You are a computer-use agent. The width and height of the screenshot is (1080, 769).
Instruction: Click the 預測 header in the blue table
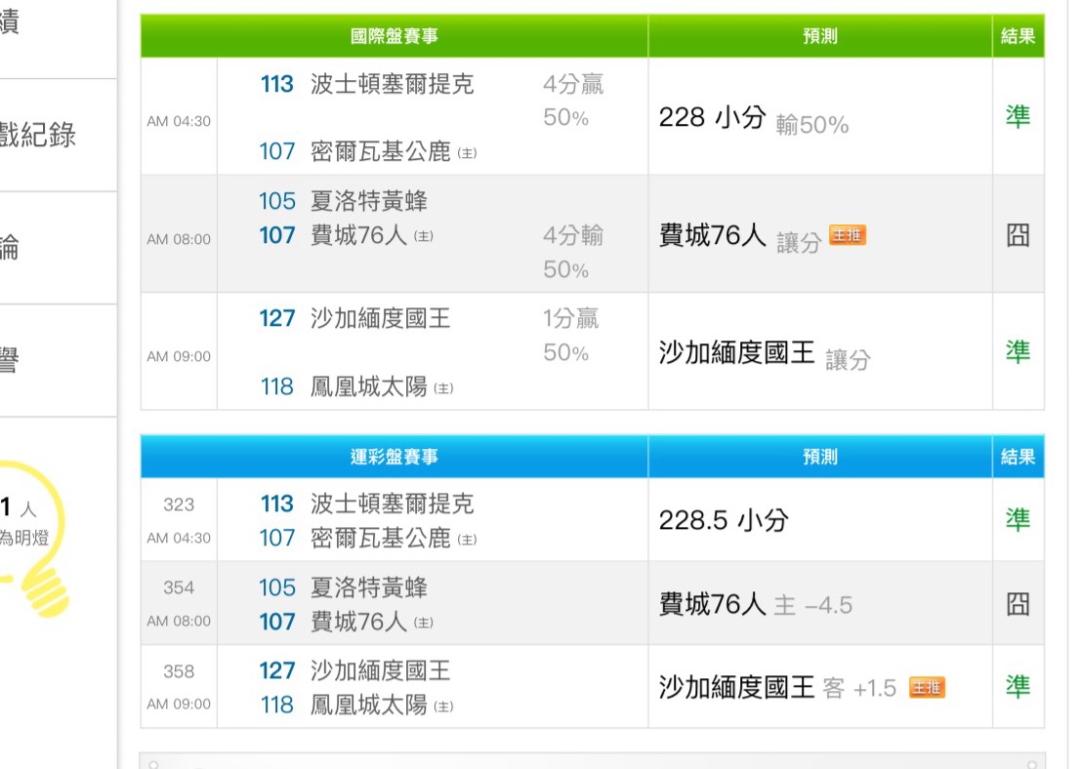click(820, 456)
